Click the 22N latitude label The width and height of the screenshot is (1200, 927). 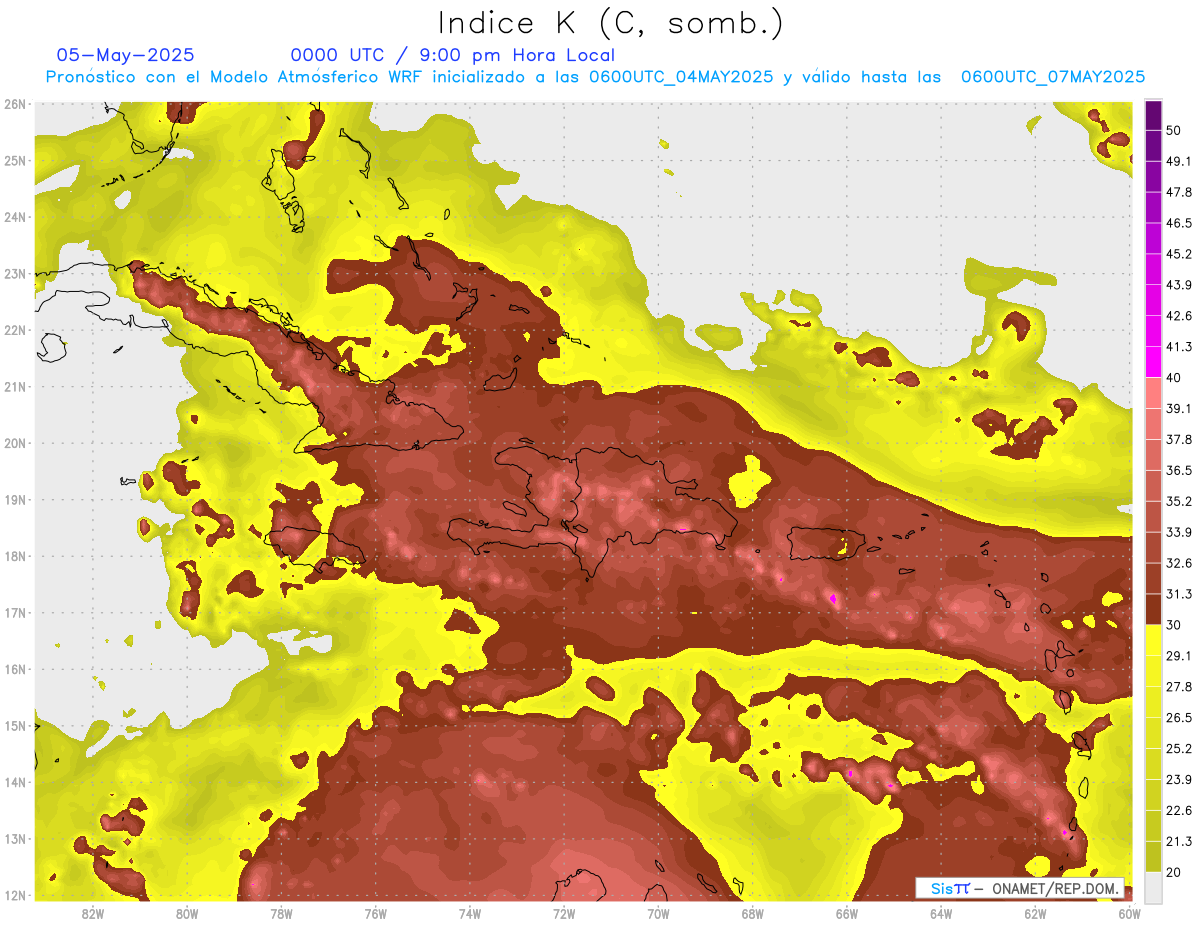(x=15, y=330)
